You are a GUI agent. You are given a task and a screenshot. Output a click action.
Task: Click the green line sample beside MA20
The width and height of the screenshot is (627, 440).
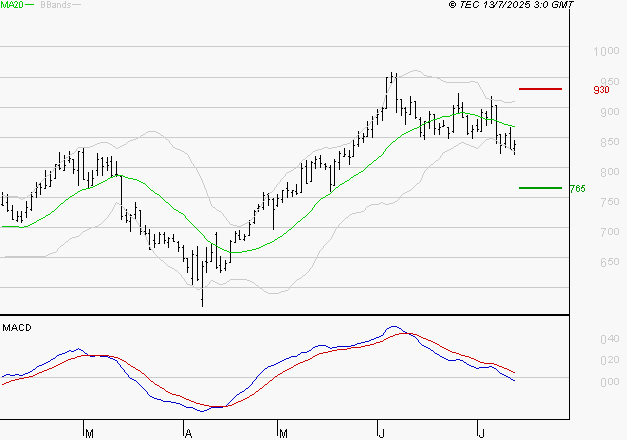tap(30, 4)
